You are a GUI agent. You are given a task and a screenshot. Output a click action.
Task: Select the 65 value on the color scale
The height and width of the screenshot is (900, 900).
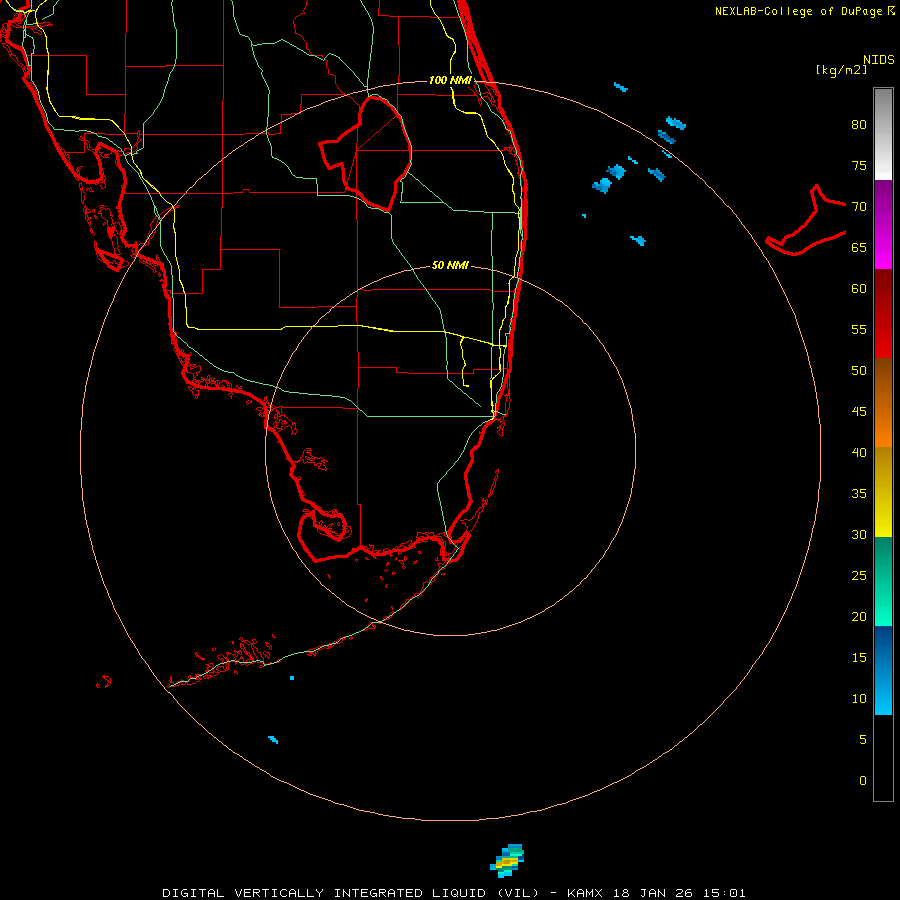859,247
